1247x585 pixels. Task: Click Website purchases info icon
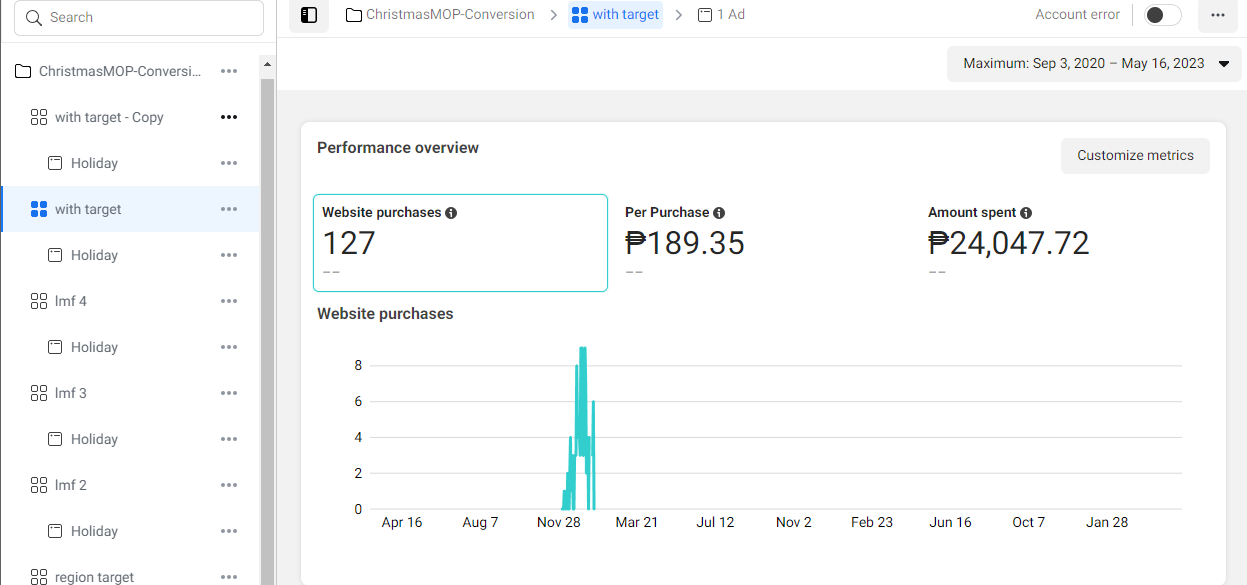(451, 213)
